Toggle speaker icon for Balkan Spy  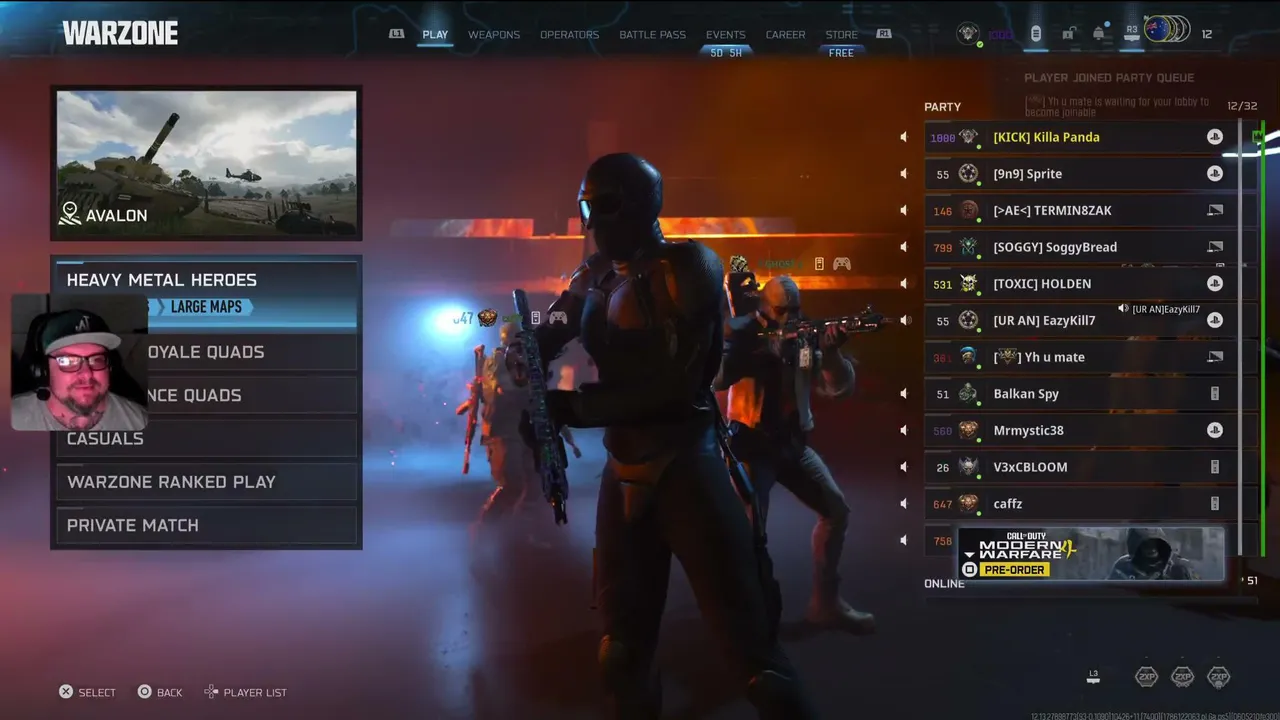click(x=904, y=394)
